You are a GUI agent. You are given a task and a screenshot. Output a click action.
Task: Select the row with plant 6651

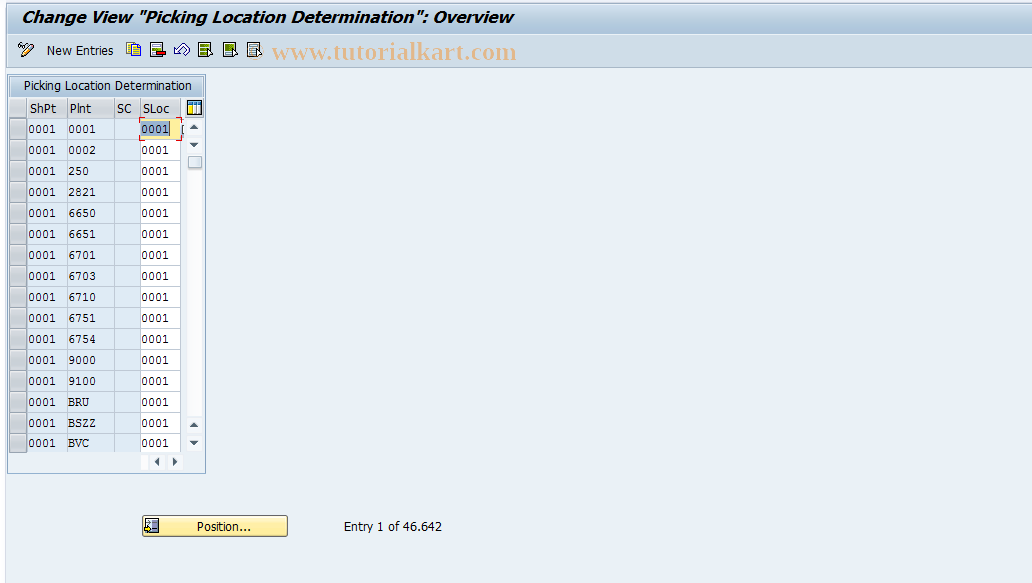pos(18,234)
